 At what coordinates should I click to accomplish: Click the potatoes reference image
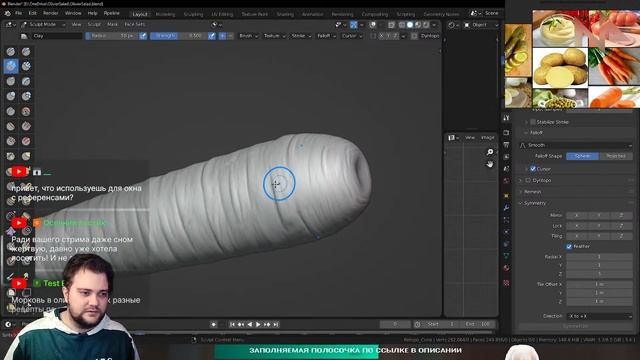pyautogui.click(x=560, y=67)
